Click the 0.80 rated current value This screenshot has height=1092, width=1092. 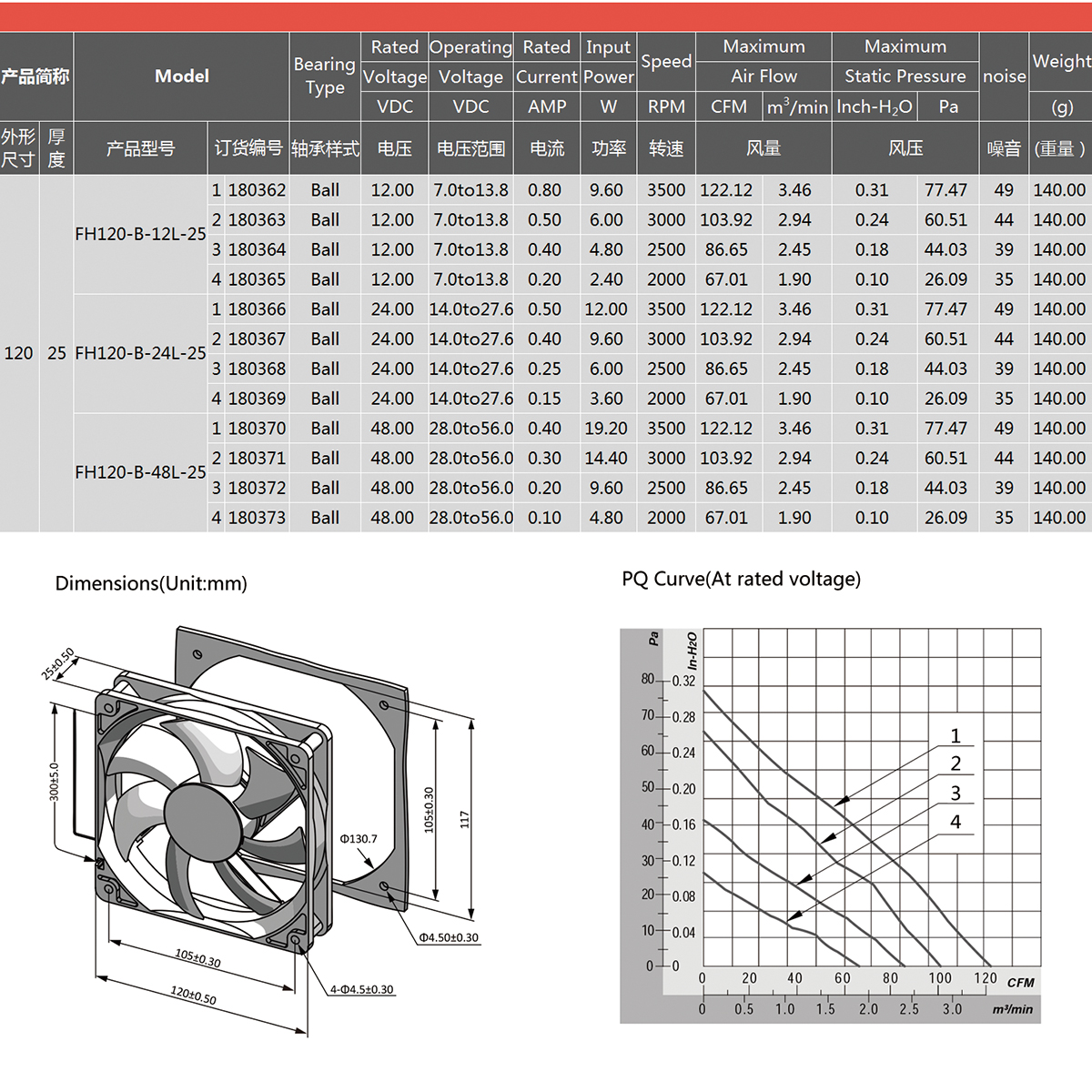[544, 190]
